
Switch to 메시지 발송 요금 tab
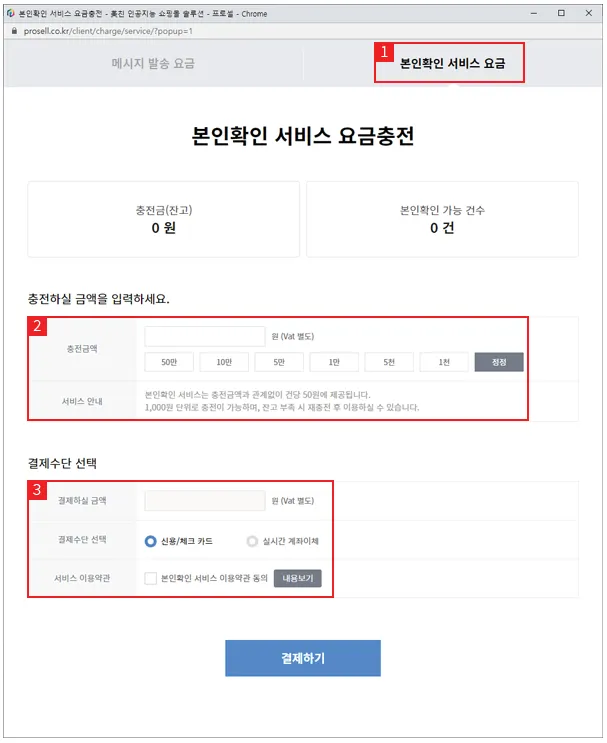click(152, 63)
